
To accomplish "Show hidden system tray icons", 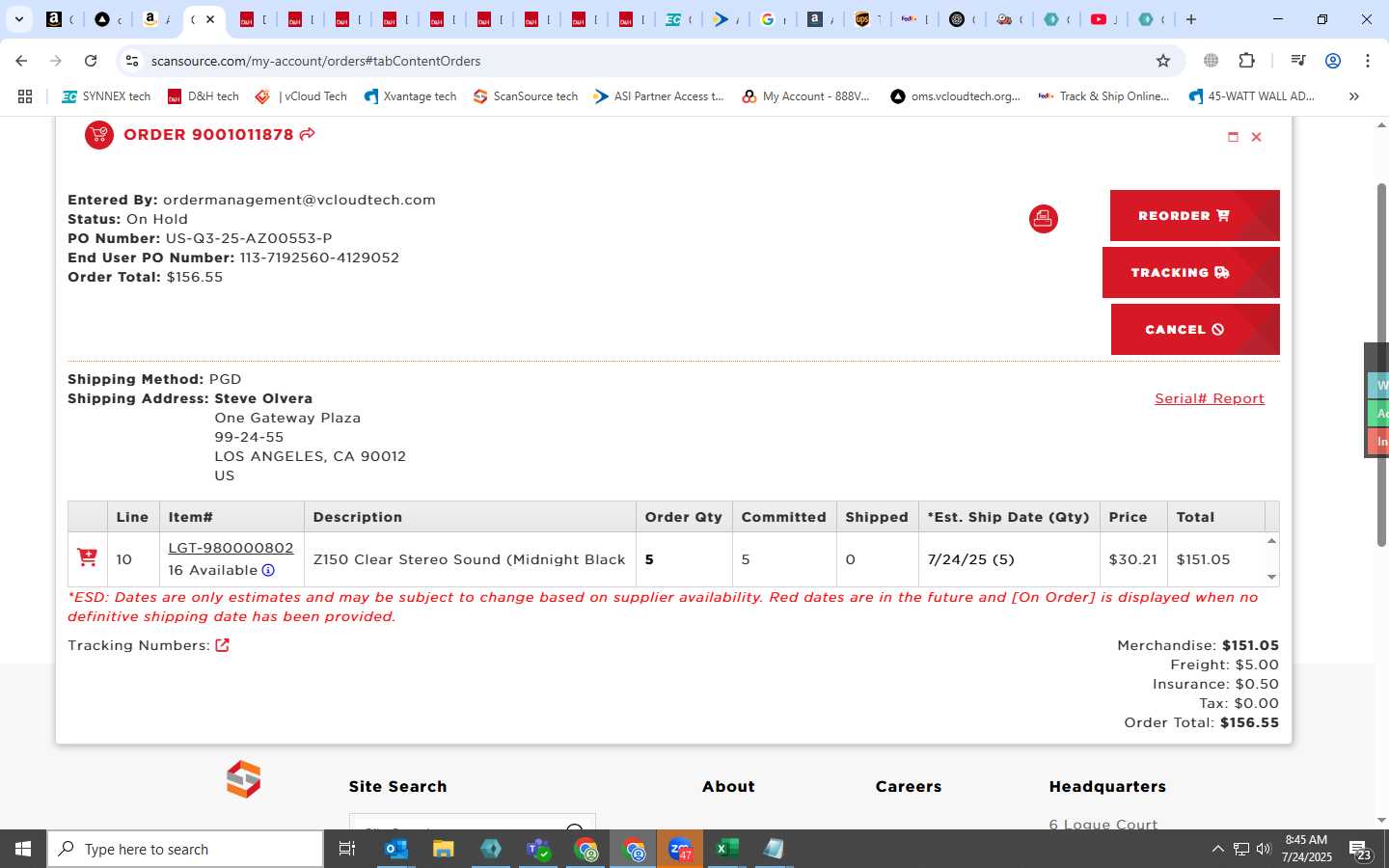I will click(x=1217, y=849).
